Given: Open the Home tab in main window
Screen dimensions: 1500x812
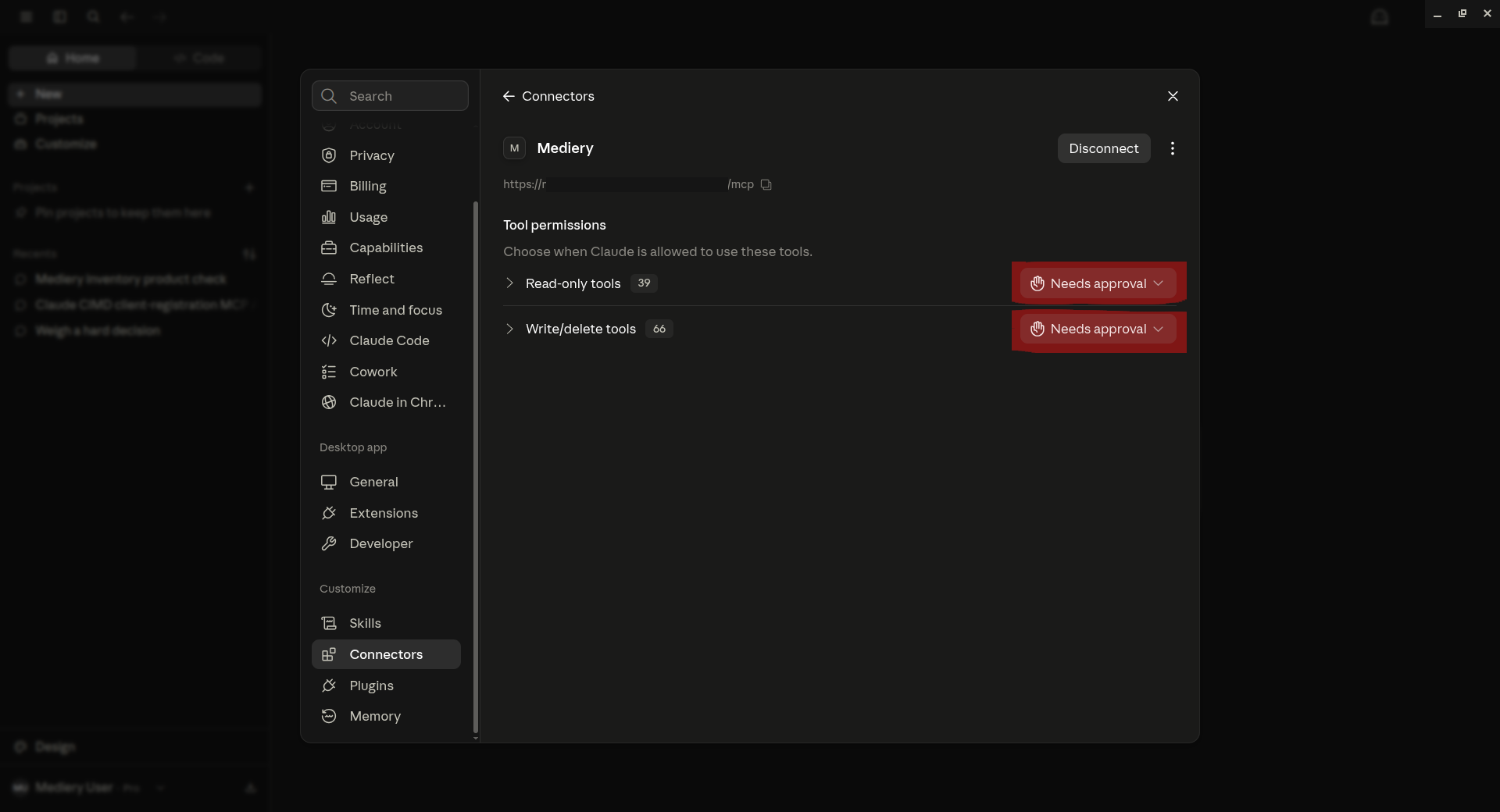Looking at the screenshot, I should click(73, 58).
